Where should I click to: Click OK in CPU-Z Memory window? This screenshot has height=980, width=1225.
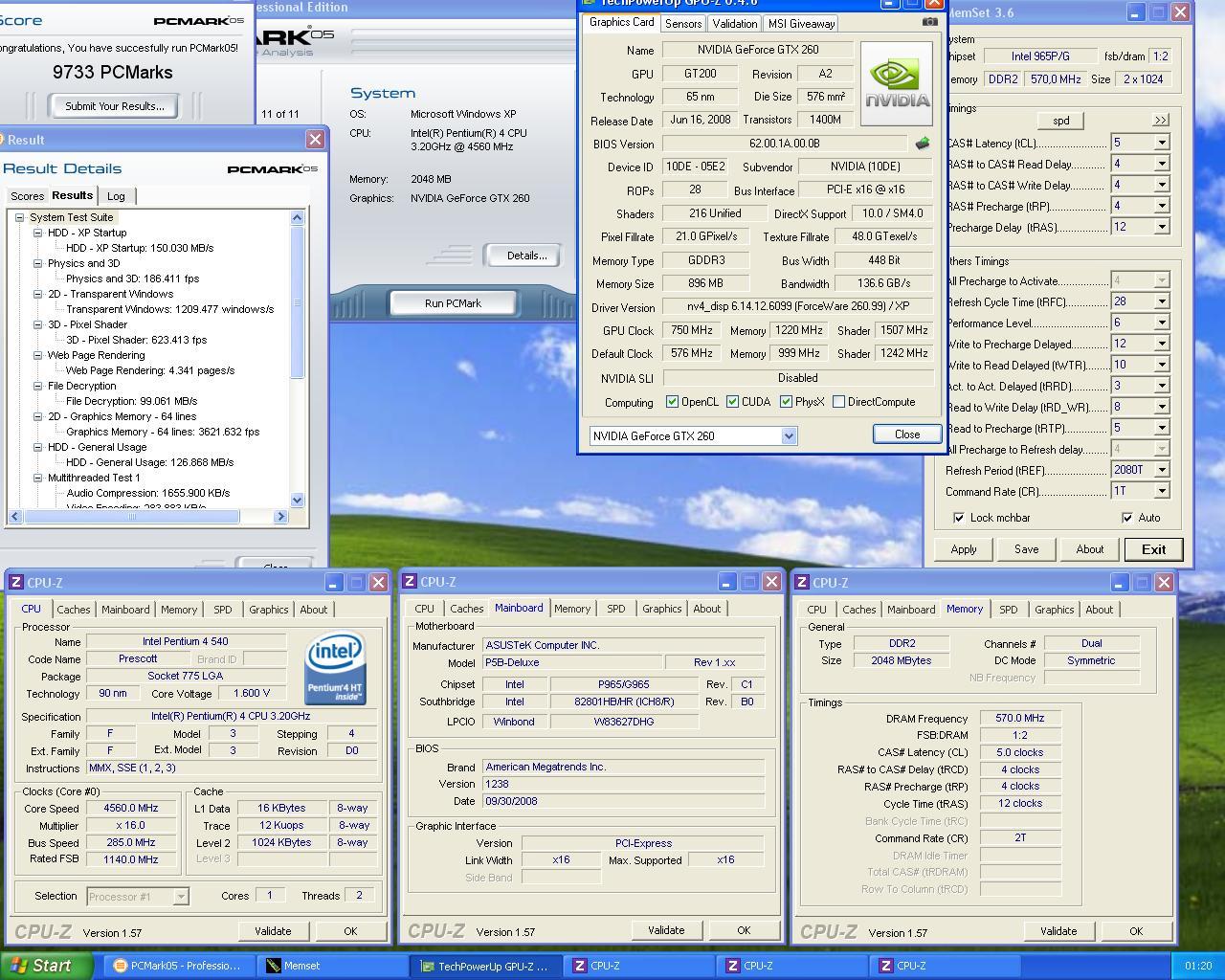pyautogui.click(x=1135, y=931)
